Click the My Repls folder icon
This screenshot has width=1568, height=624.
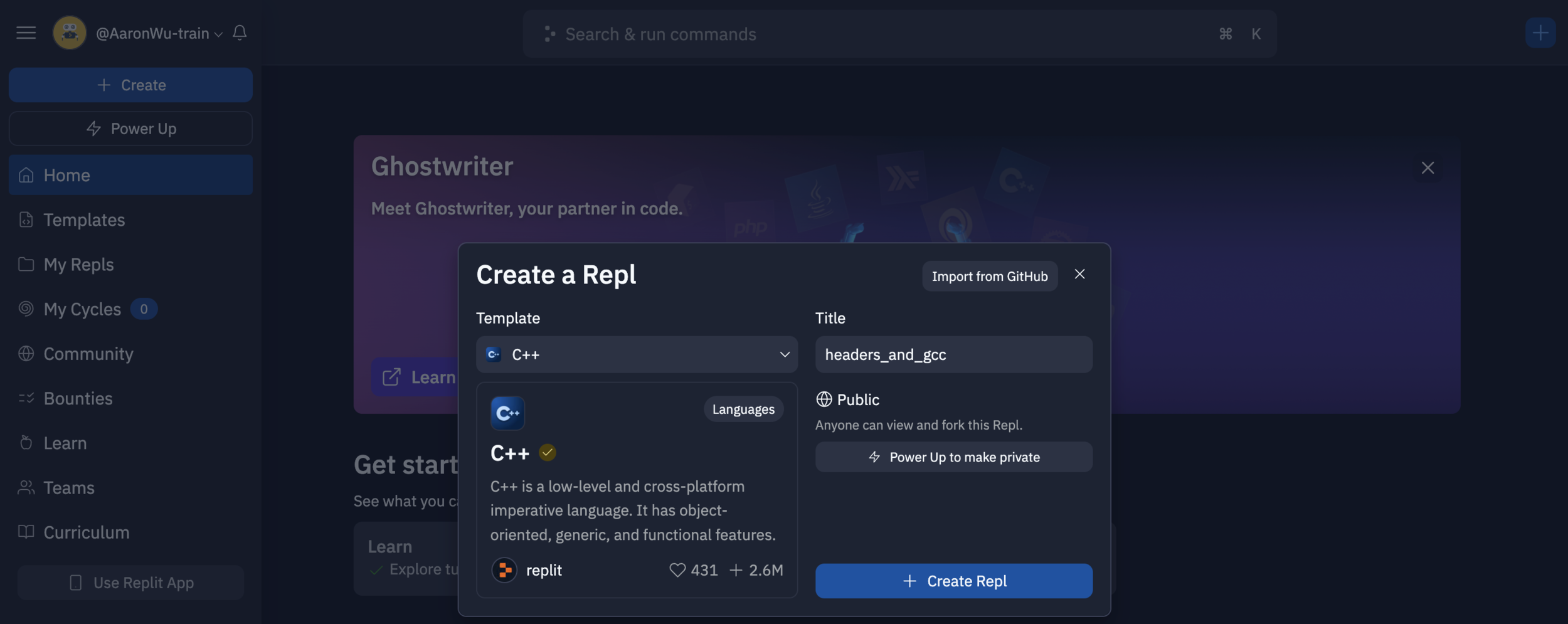26,264
